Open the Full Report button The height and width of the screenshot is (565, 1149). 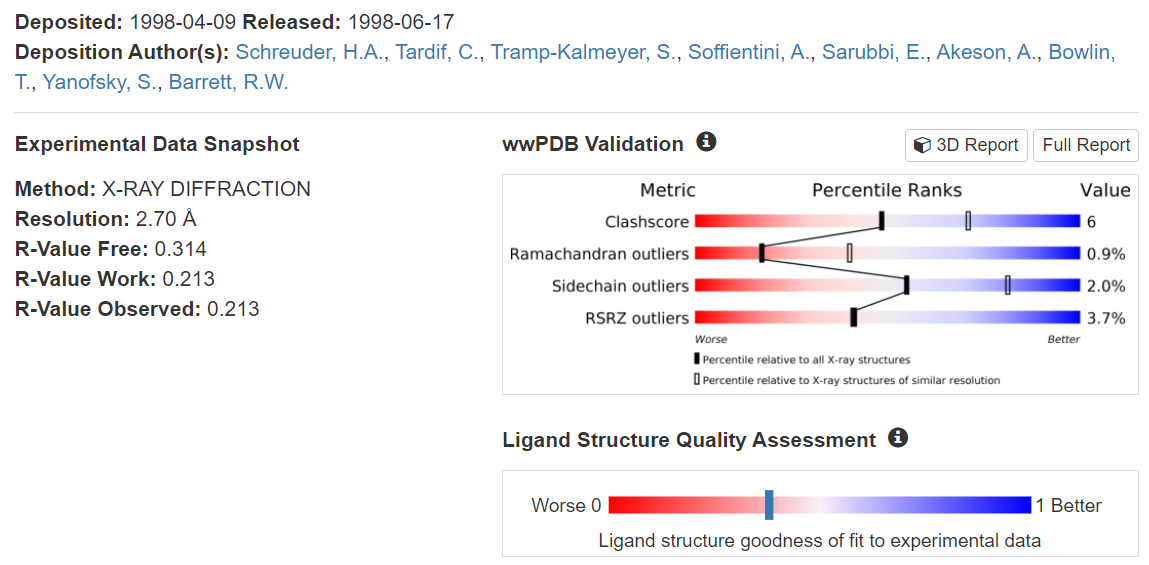pos(1086,145)
